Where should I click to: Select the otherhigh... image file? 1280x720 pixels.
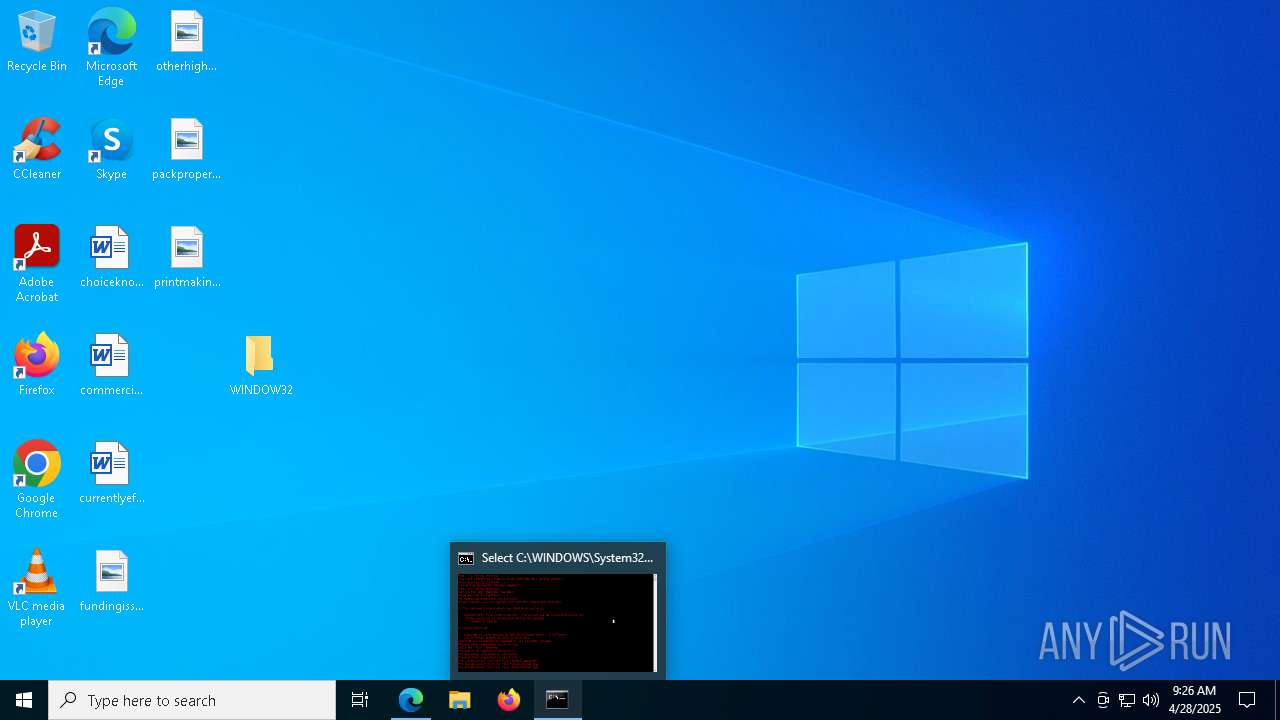click(x=186, y=42)
